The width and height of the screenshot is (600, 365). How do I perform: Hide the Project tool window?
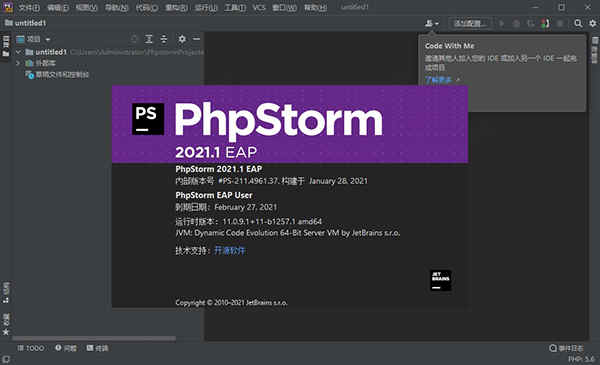(196, 39)
